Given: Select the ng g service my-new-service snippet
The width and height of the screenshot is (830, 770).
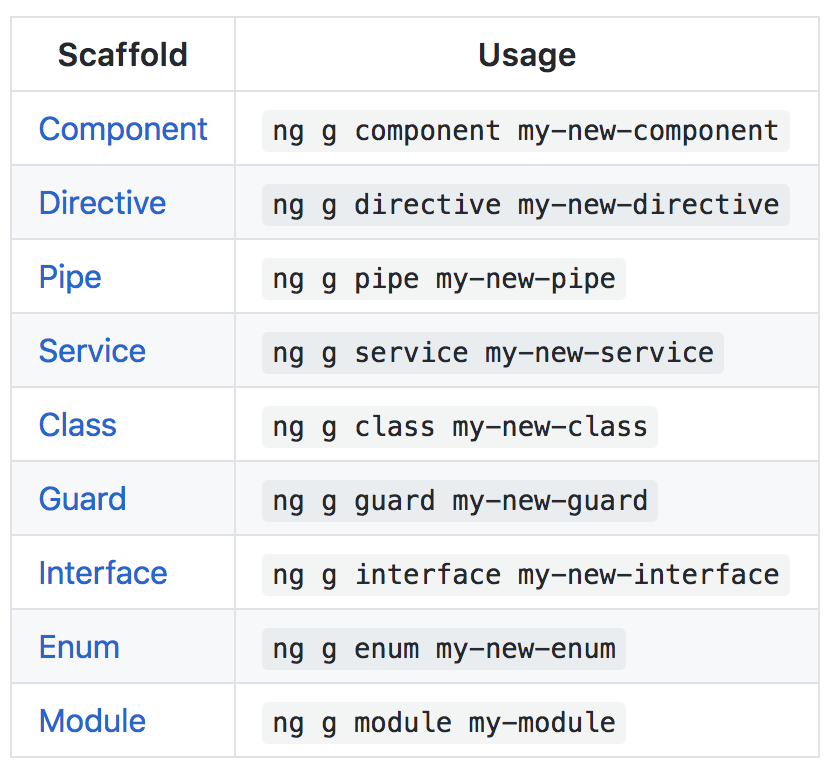Looking at the screenshot, I should pos(493,353).
